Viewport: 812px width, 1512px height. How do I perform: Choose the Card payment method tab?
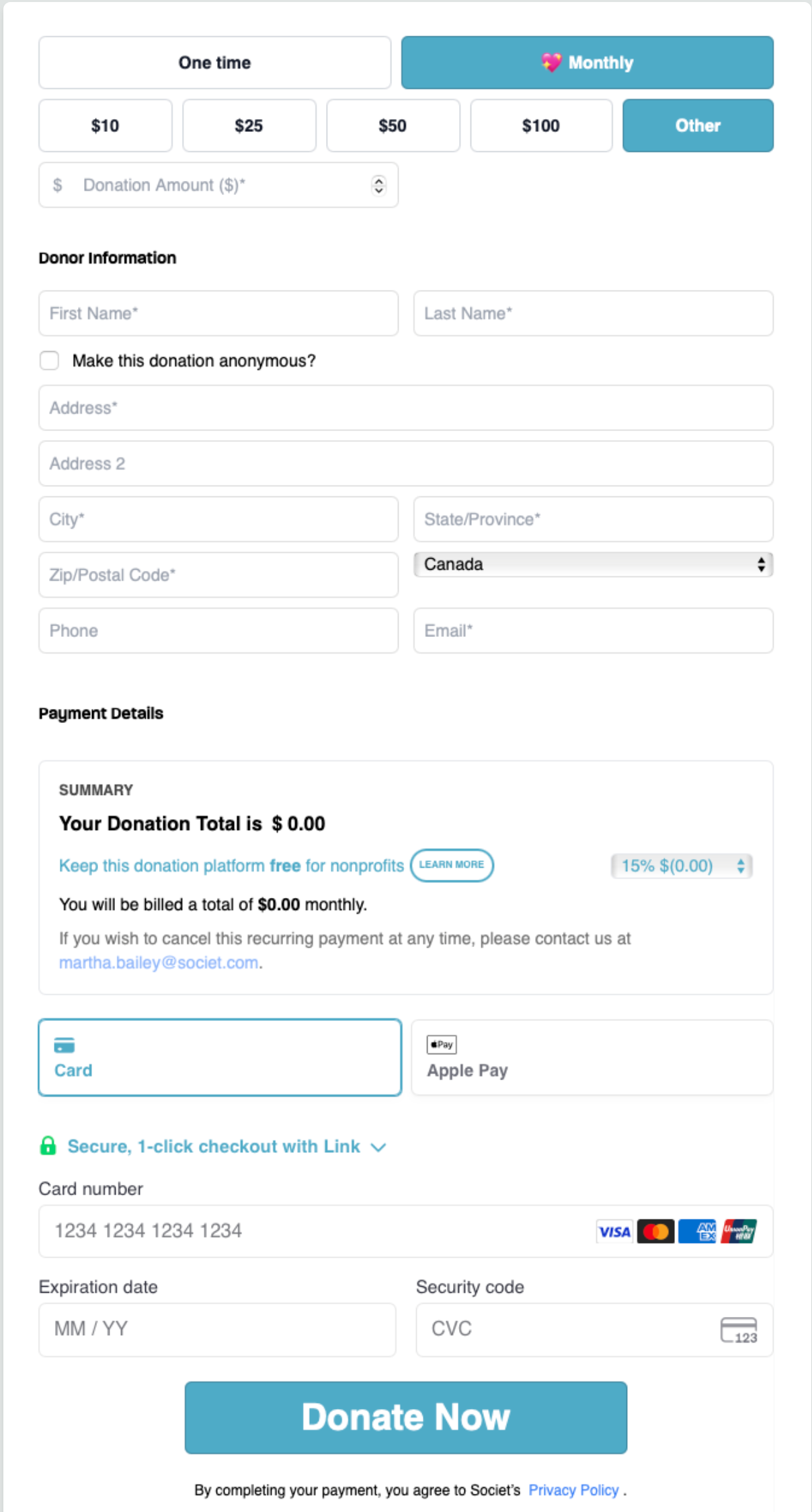point(220,1057)
